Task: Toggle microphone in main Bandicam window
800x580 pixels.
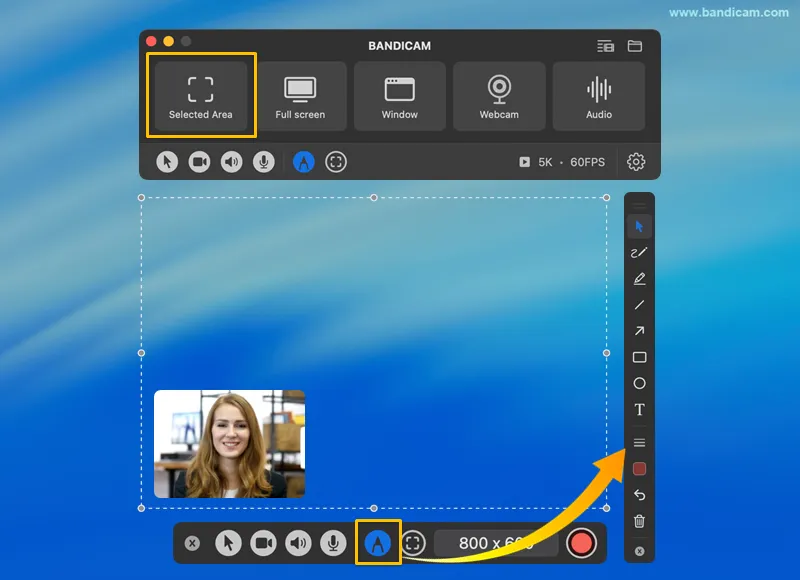Action: [264, 162]
